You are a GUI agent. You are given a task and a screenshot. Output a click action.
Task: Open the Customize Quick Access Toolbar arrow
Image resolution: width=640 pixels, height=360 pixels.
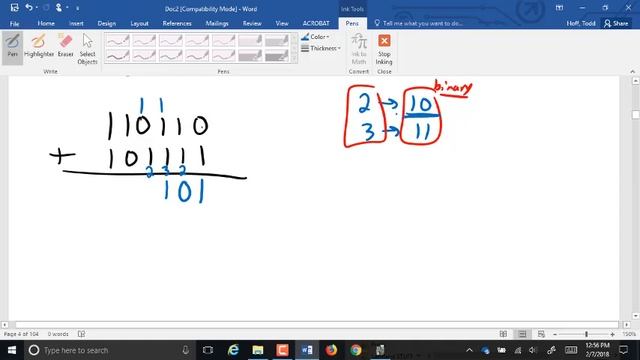coord(78,8)
